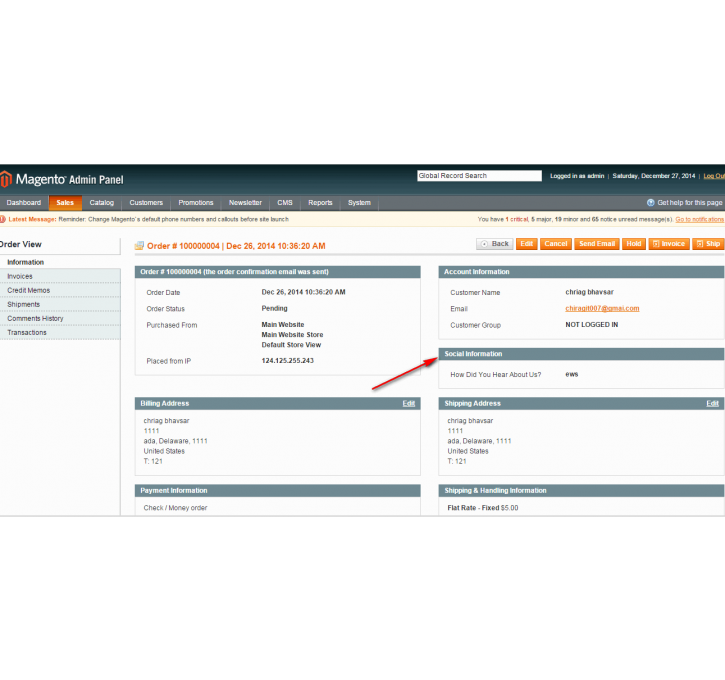This screenshot has width=725, height=680.
Task: Click How Did You Hear About Us label
Action: (x=496, y=374)
